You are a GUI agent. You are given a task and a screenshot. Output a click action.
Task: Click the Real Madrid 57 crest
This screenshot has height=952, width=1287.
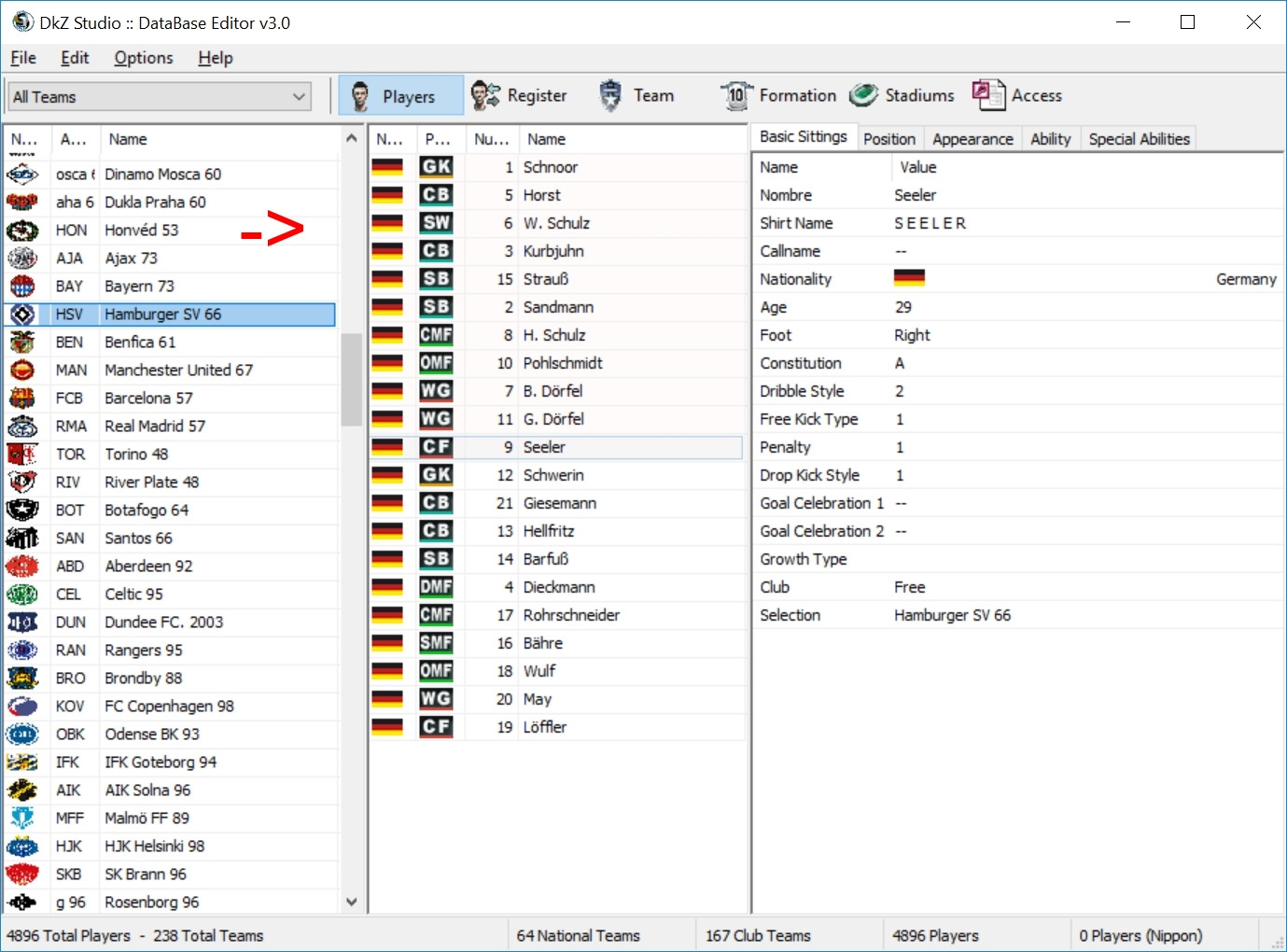pyautogui.click(x=22, y=427)
